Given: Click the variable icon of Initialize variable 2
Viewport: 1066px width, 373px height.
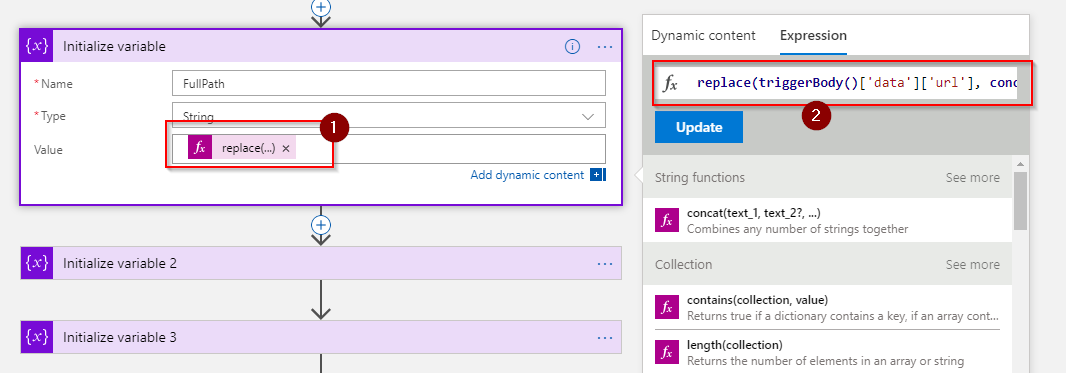Looking at the screenshot, I should click(x=37, y=263).
